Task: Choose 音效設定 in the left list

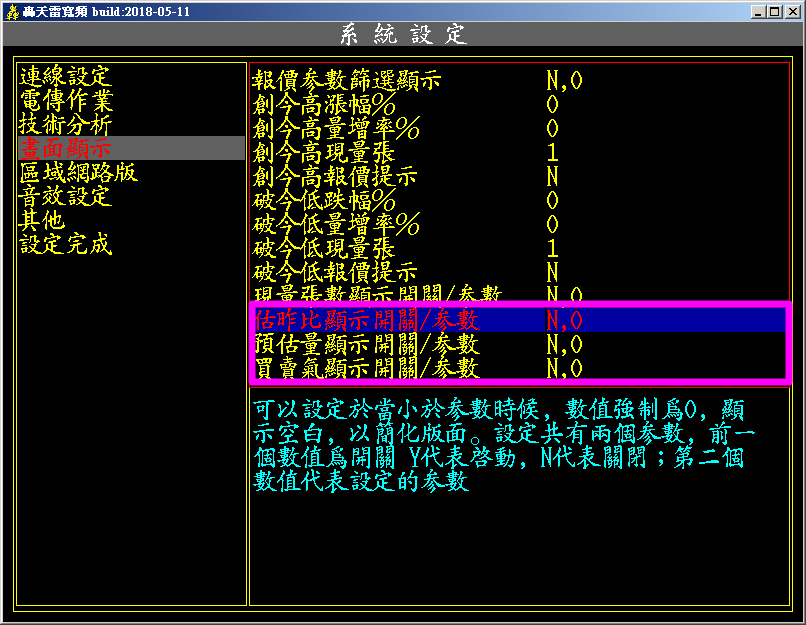Action: click(66, 197)
